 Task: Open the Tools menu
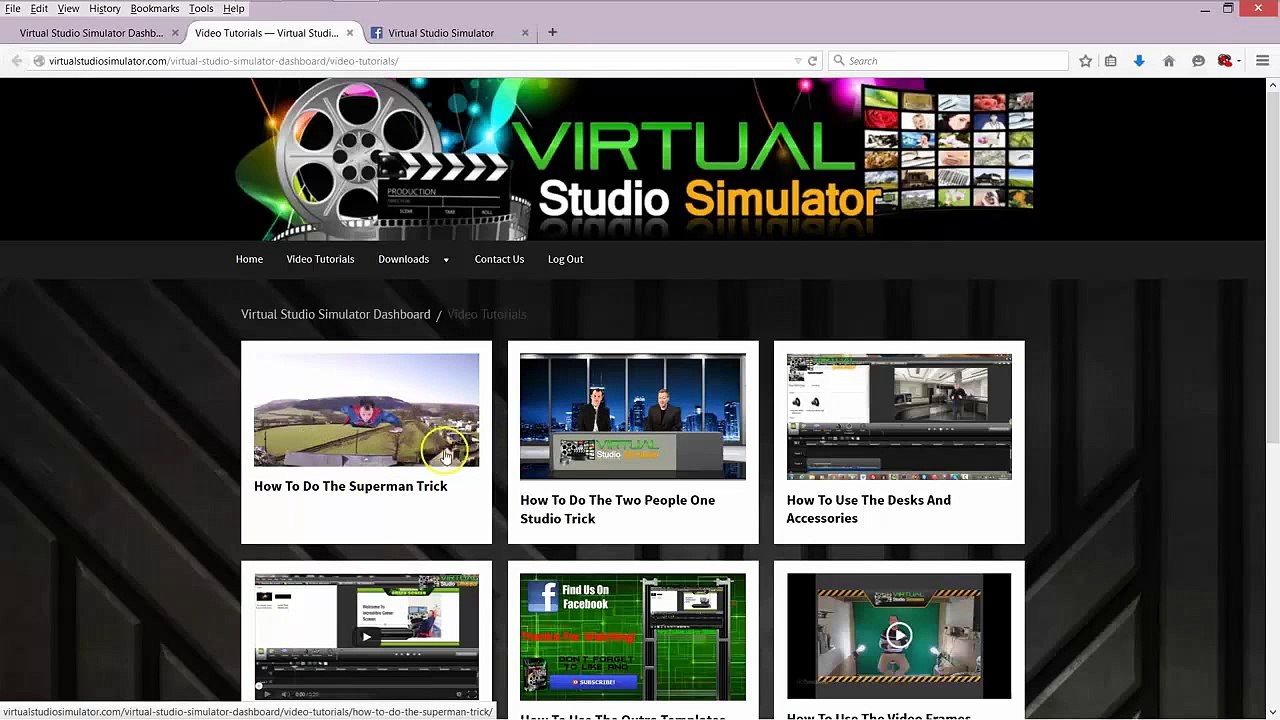pos(201,8)
